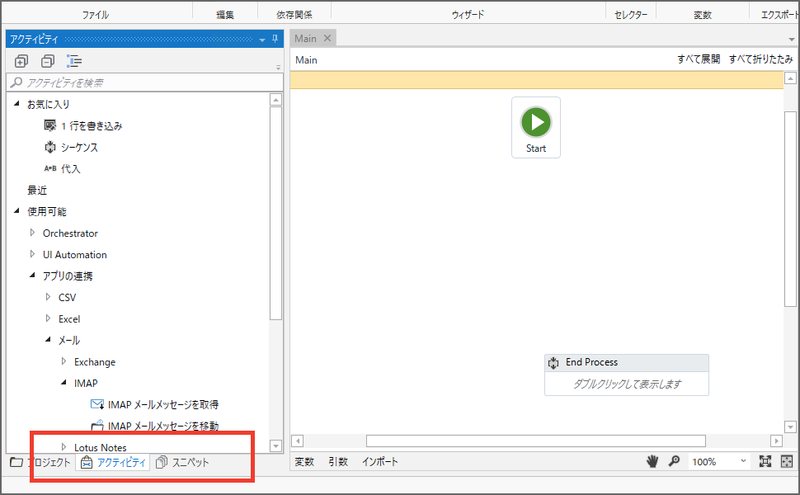The height and width of the screenshot is (495, 800).
Task: Collapse the IMAP node
Action: tap(64, 382)
